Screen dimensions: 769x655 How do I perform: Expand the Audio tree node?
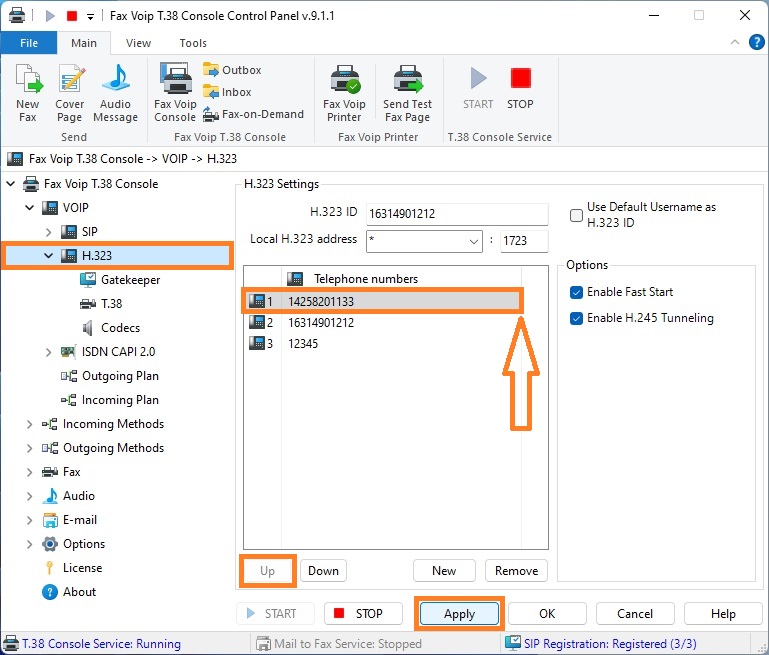click(x=29, y=496)
